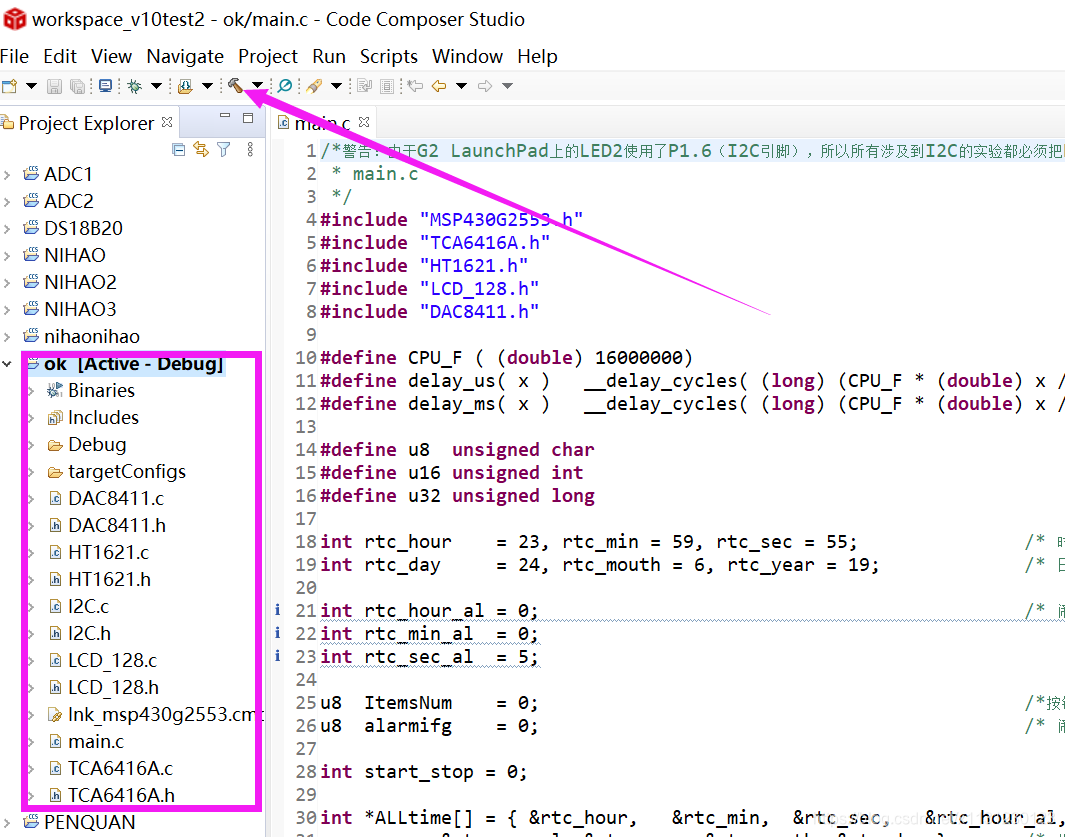
Task: Open the New wizard dropdown arrow
Action: tap(31, 86)
